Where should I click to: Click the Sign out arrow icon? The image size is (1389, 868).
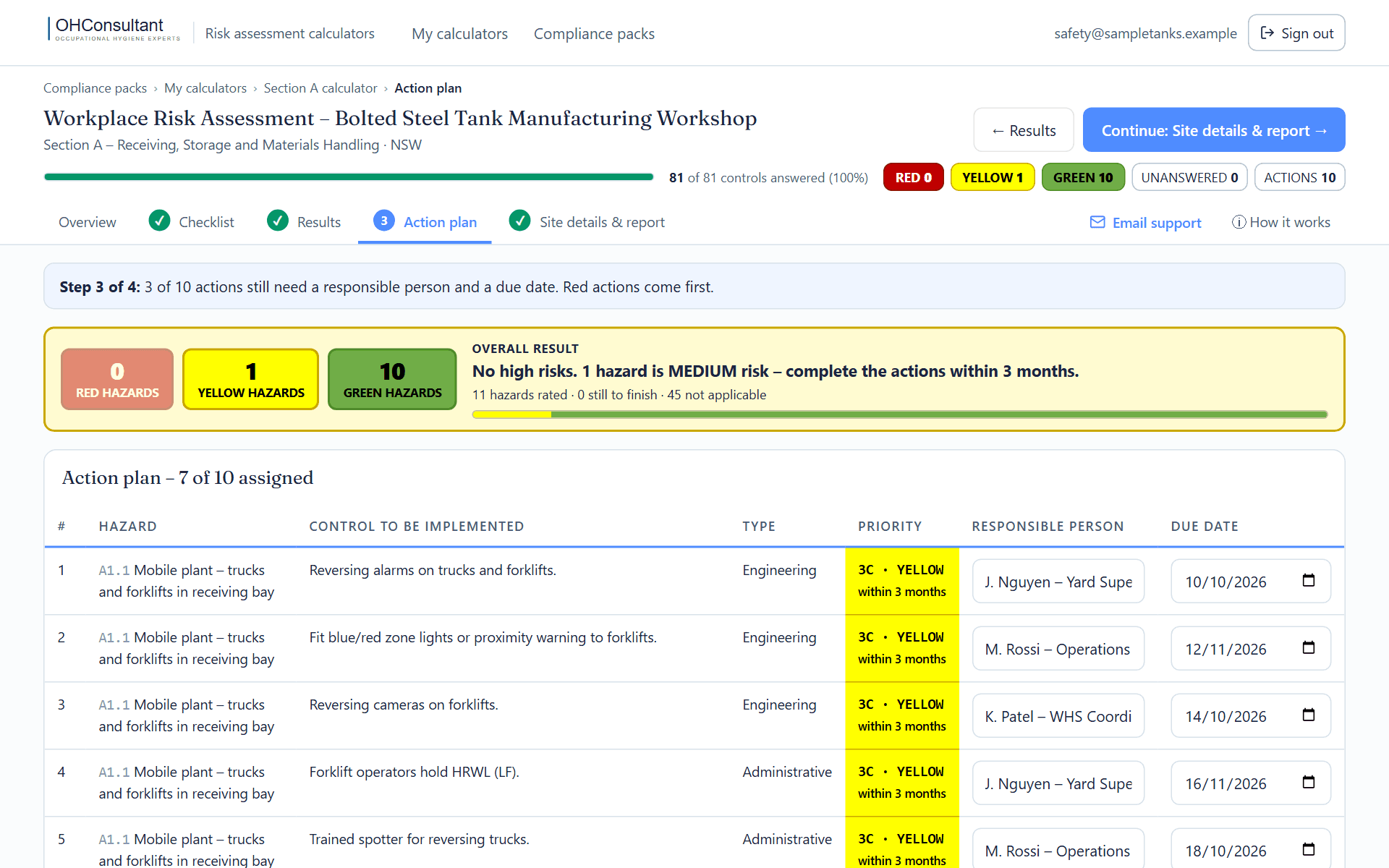[x=1267, y=33]
